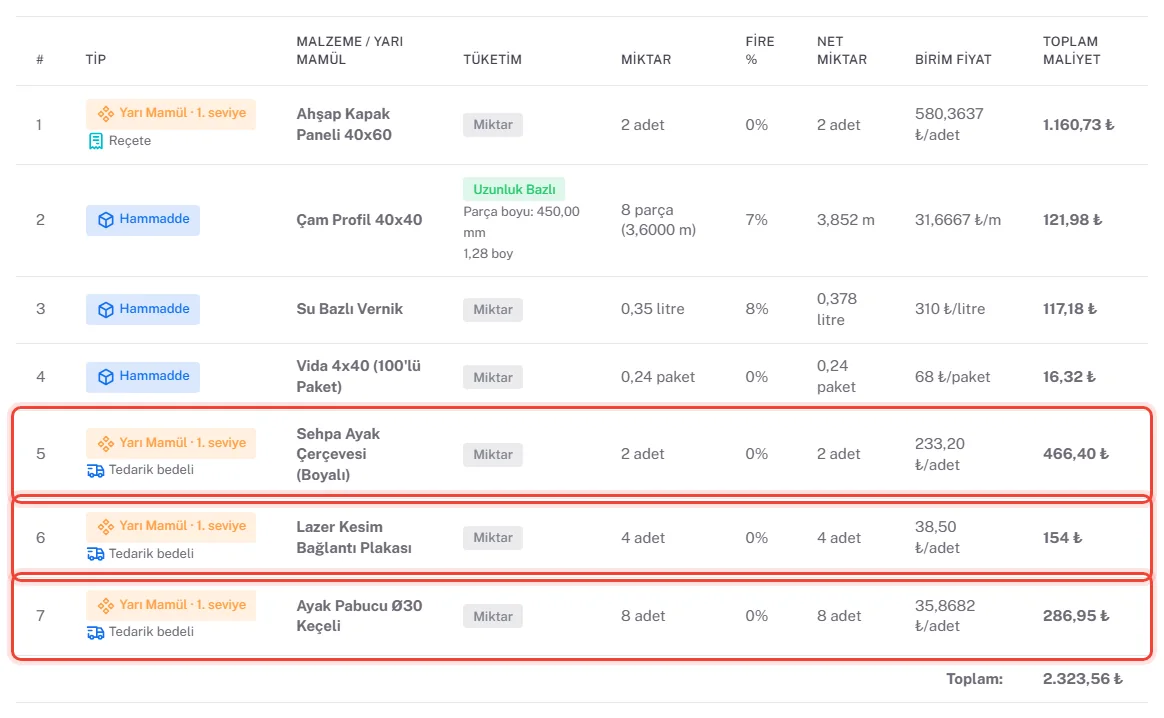Click the 8% fire value for Su Bazlı Vernik
Image resolution: width=1164 pixels, height=718 pixels.
(756, 309)
